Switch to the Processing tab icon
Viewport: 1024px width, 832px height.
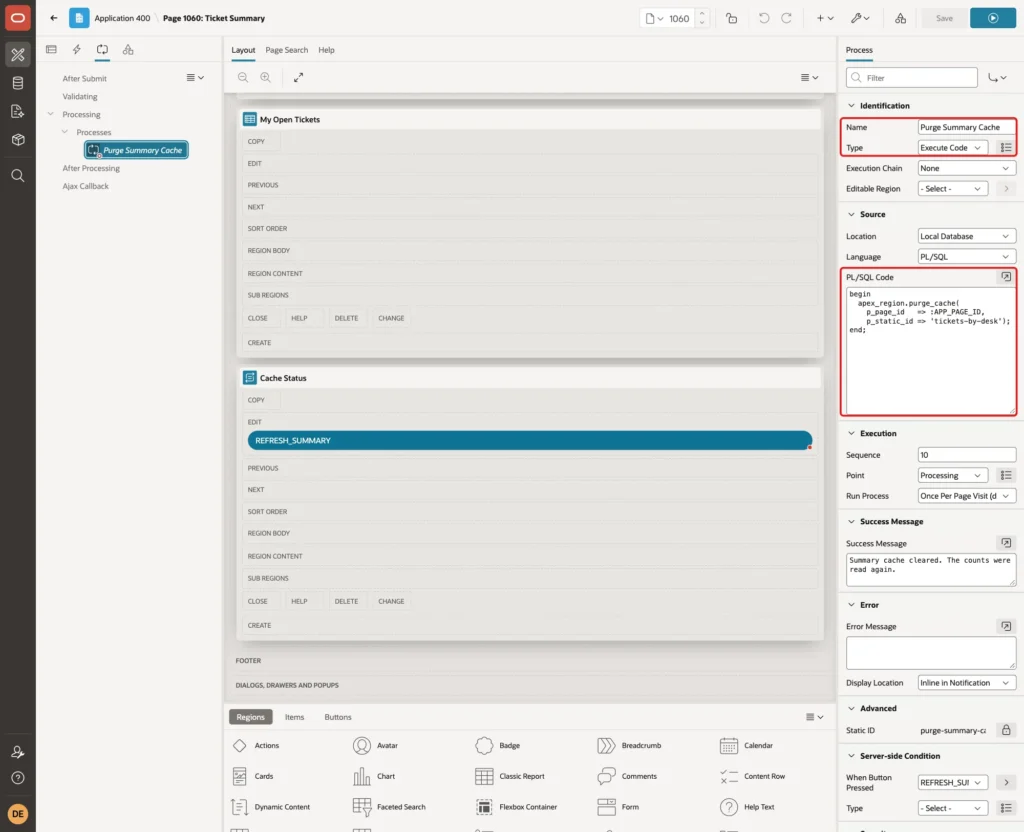pos(102,50)
